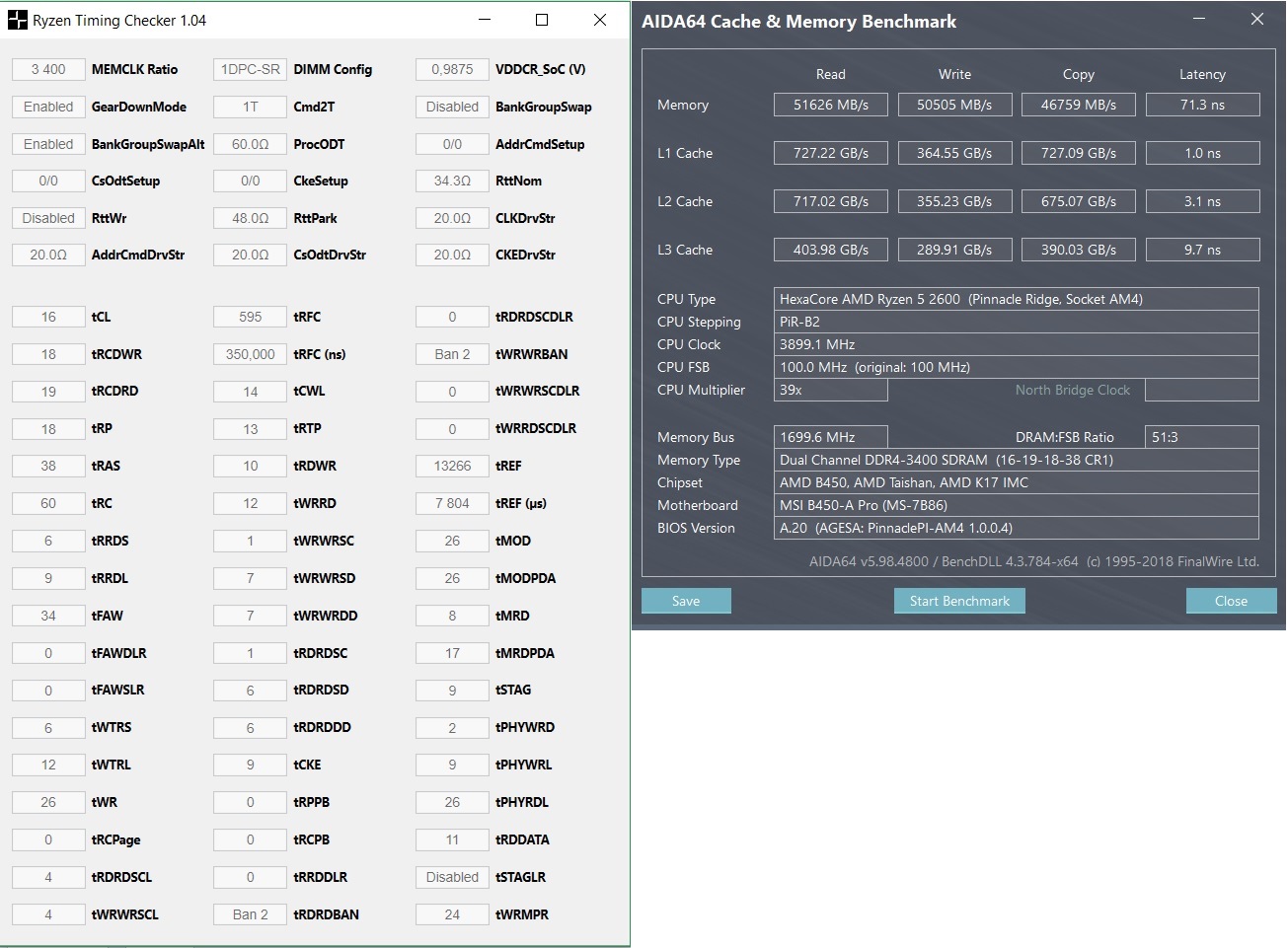Image resolution: width=1288 pixels, height=948 pixels.
Task: Maximize the Ryzen Timing Checker window
Action: 542,20
